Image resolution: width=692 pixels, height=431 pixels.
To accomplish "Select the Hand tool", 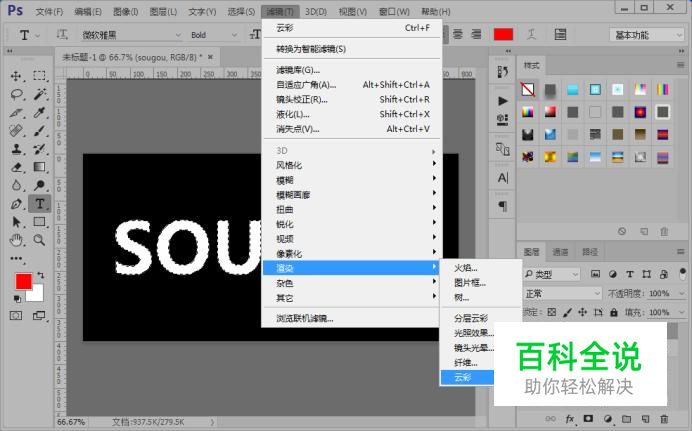I will click(x=16, y=240).
